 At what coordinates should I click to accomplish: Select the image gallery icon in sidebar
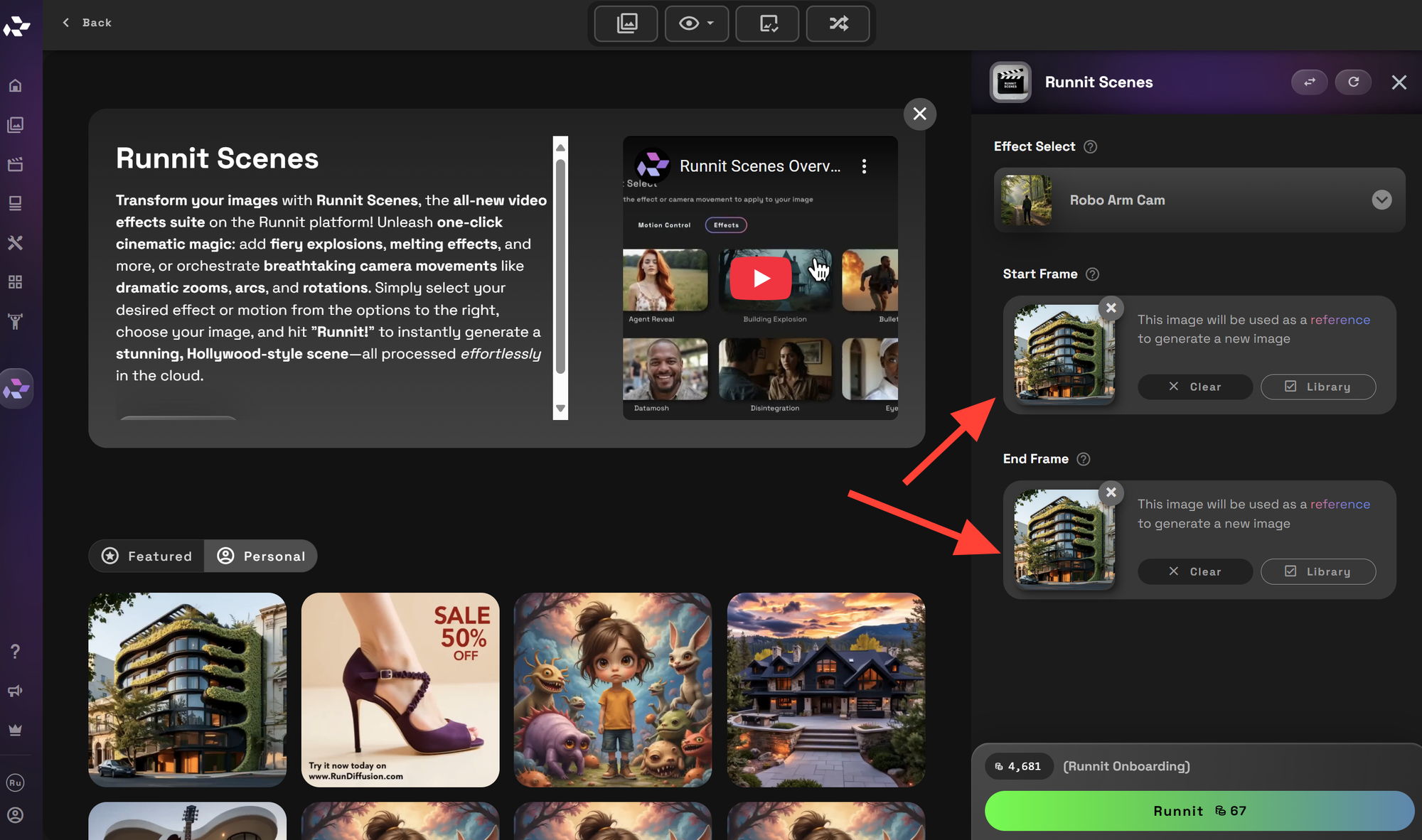(x=16, y=124)
